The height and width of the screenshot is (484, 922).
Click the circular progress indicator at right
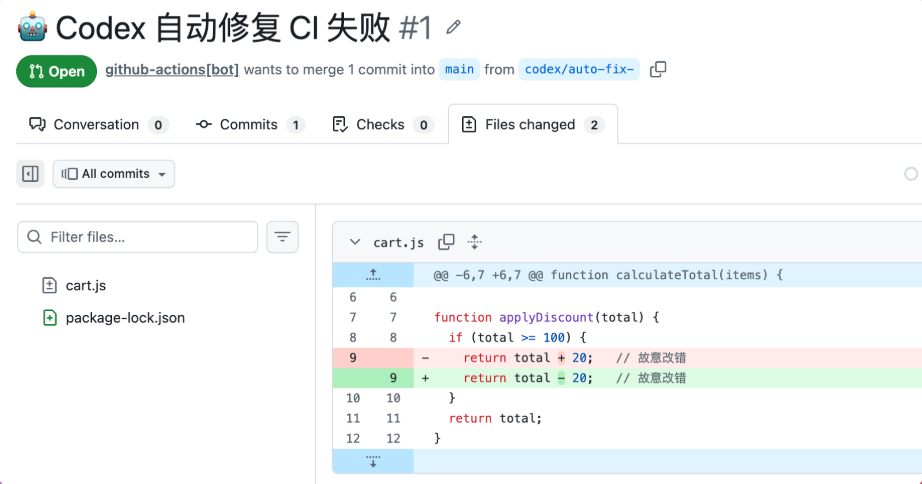pyautogui.click(x=911, y=174)
